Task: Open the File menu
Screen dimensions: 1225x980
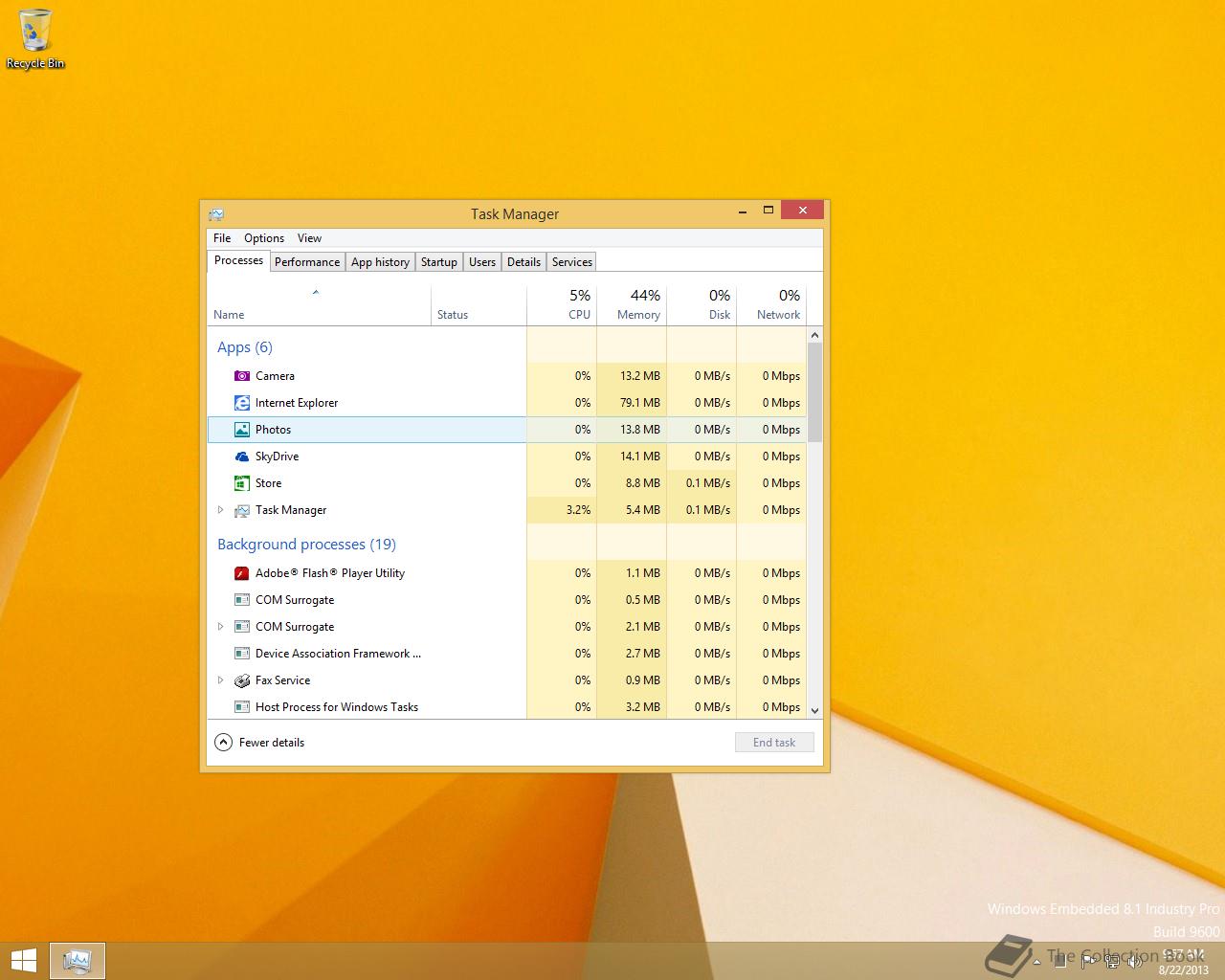Action: [x=222, y=238]
